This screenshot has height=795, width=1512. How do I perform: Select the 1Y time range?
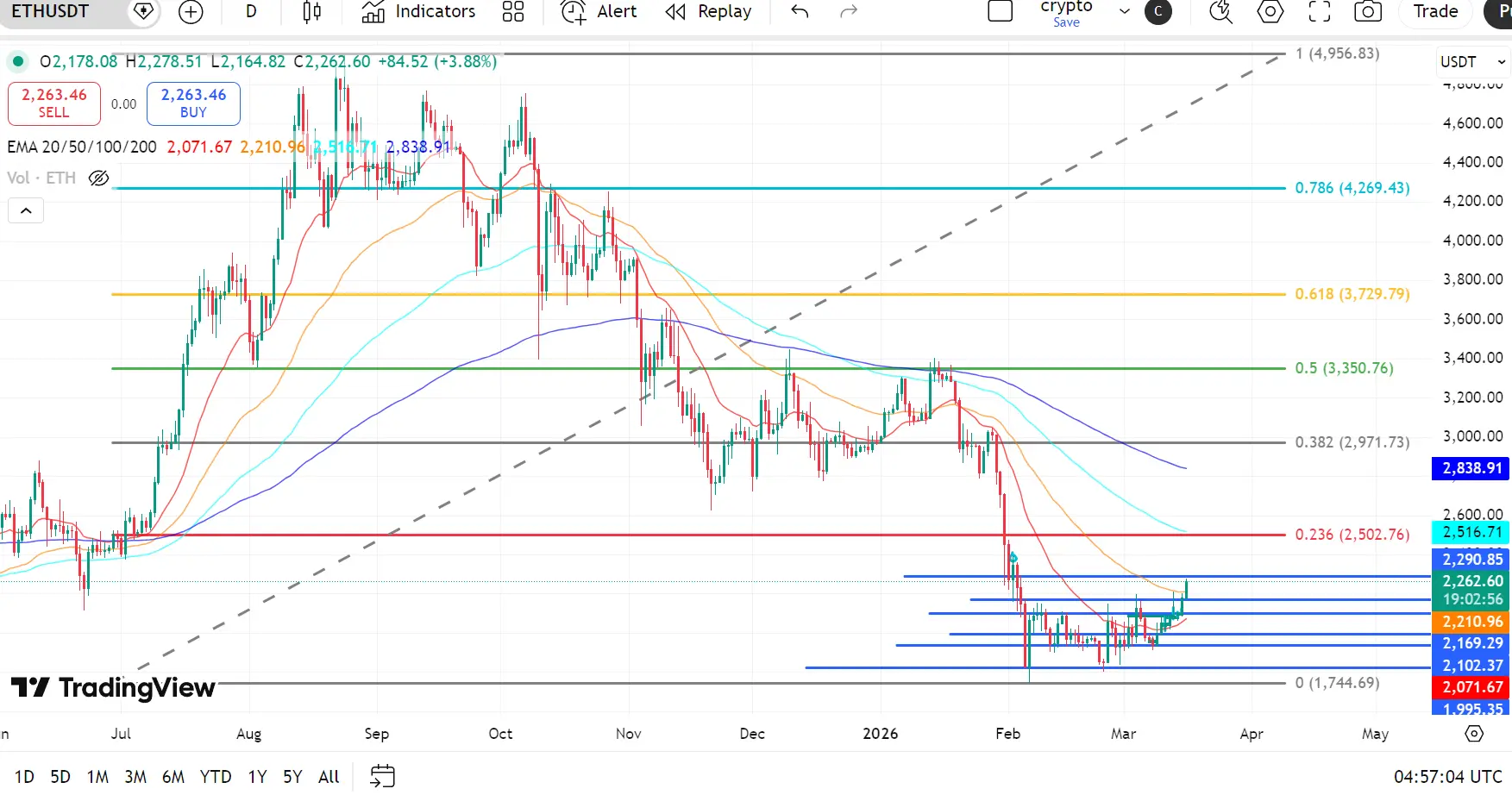257,777
